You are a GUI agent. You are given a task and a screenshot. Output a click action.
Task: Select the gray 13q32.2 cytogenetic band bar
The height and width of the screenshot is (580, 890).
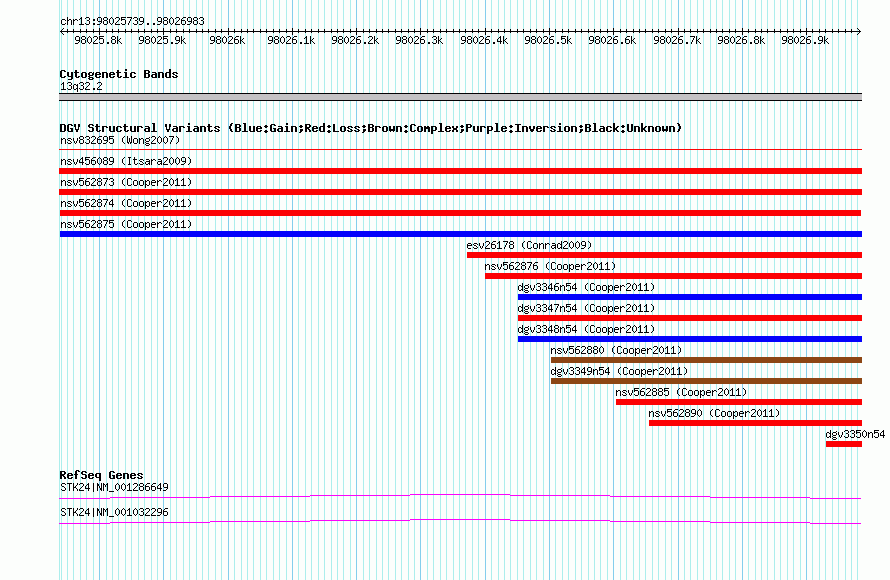point(460,97)
